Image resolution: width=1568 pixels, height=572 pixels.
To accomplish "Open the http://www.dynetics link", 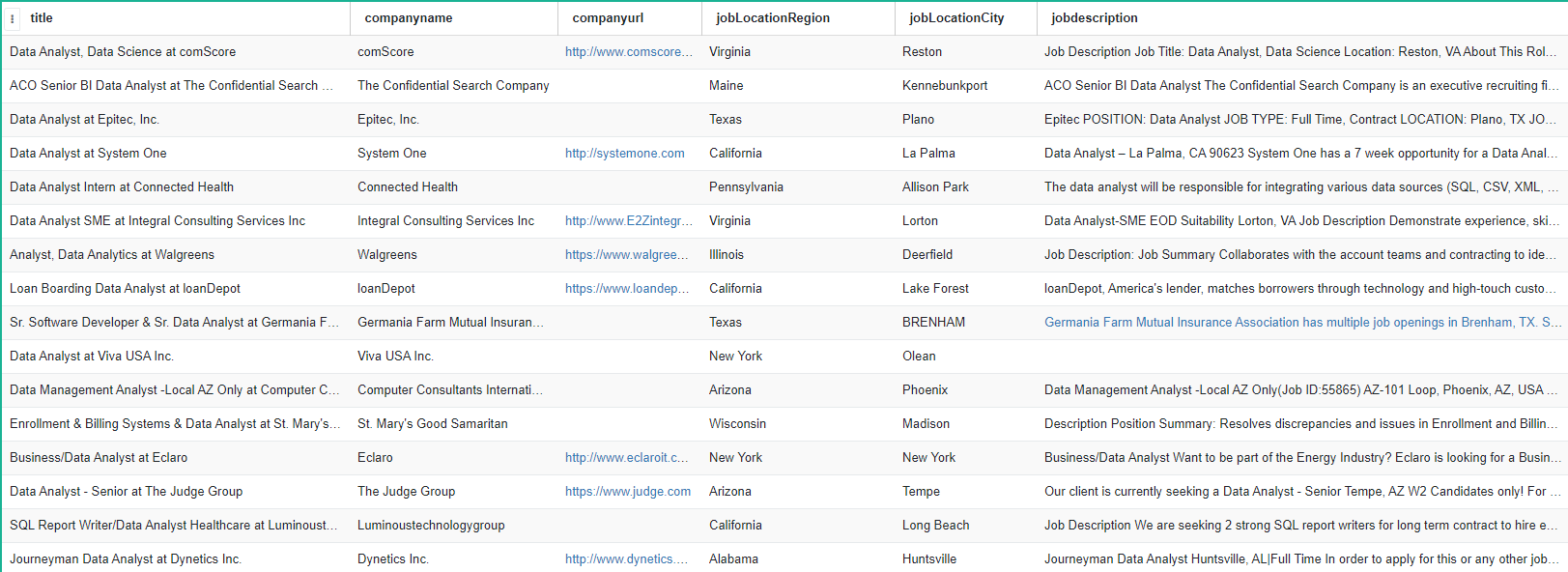I will (629, 559).
